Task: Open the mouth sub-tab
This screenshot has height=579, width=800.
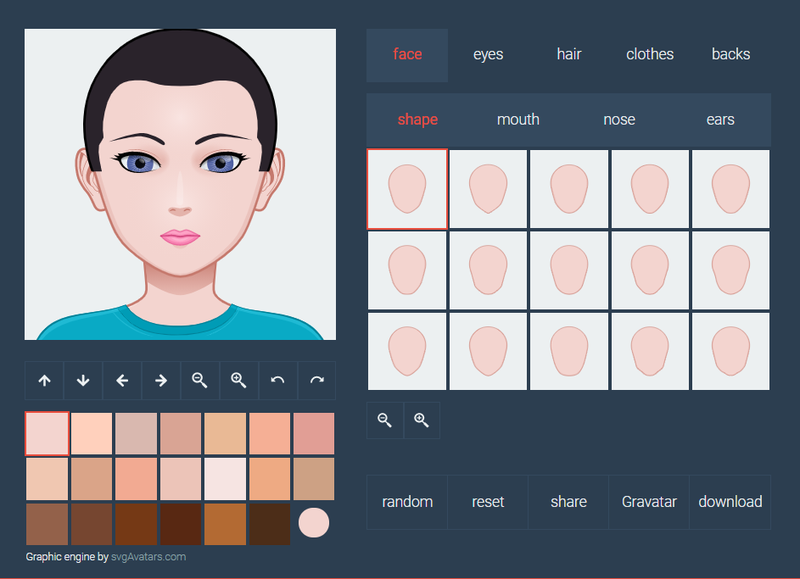Action: pos(518,119)
